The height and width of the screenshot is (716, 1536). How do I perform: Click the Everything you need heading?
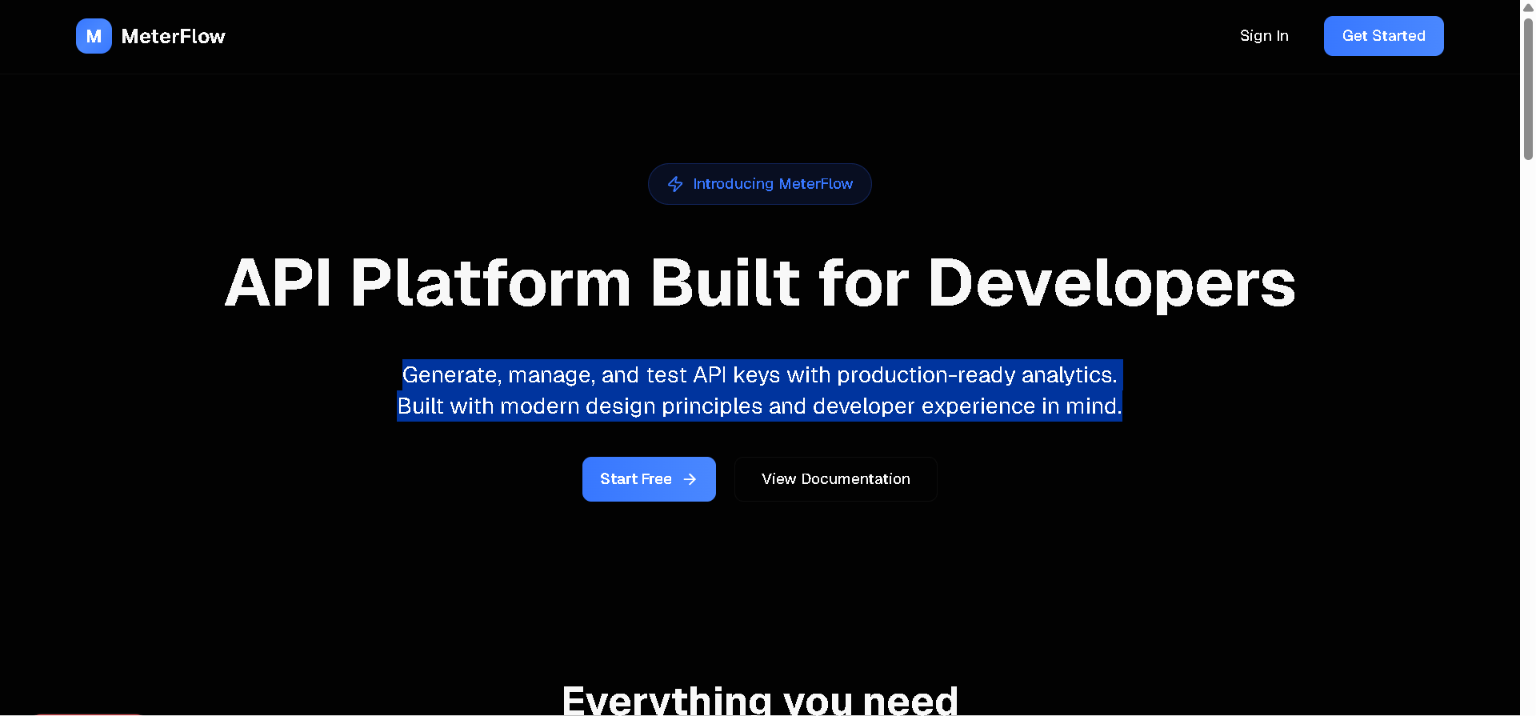tap(760, 698)
